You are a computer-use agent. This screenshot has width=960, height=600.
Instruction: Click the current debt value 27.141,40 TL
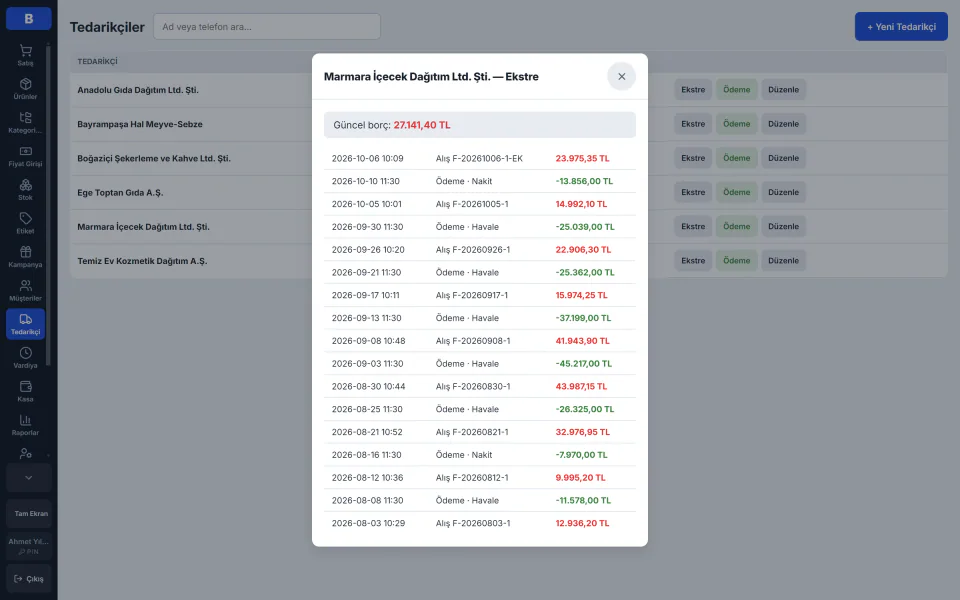click(422, 125)
